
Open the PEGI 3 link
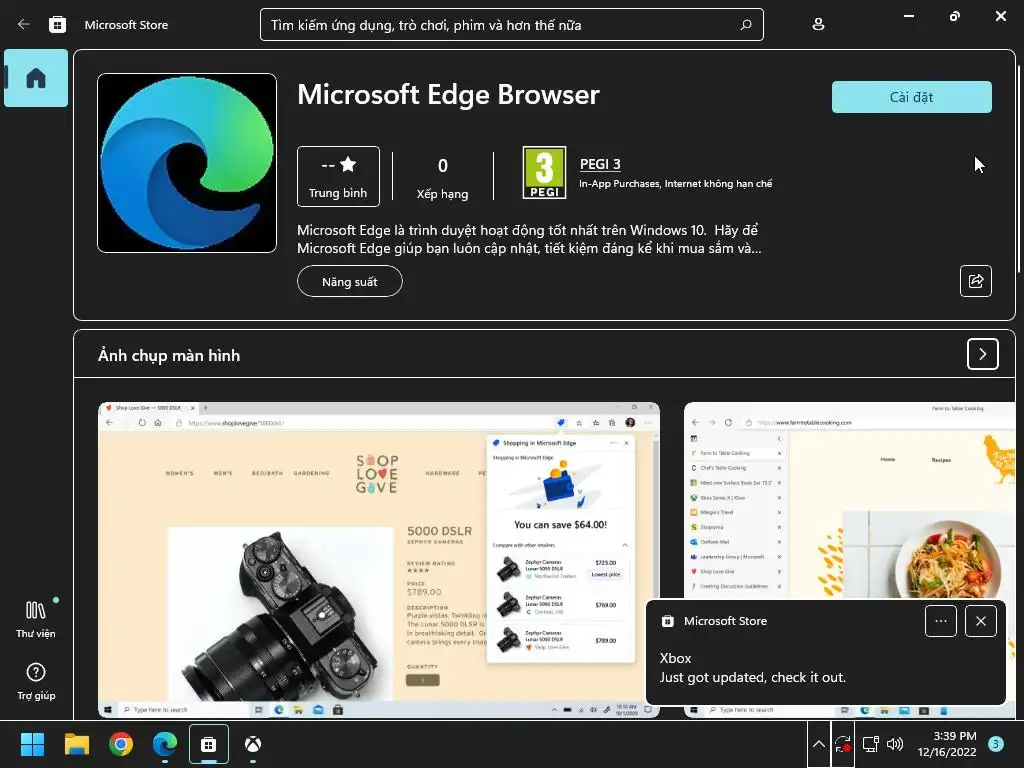coord(600,165)
